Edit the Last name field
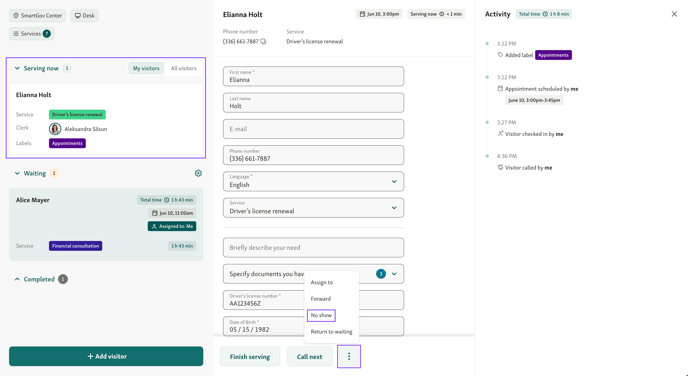The width and height of the screenshot is (688, 376). [313, 103]
